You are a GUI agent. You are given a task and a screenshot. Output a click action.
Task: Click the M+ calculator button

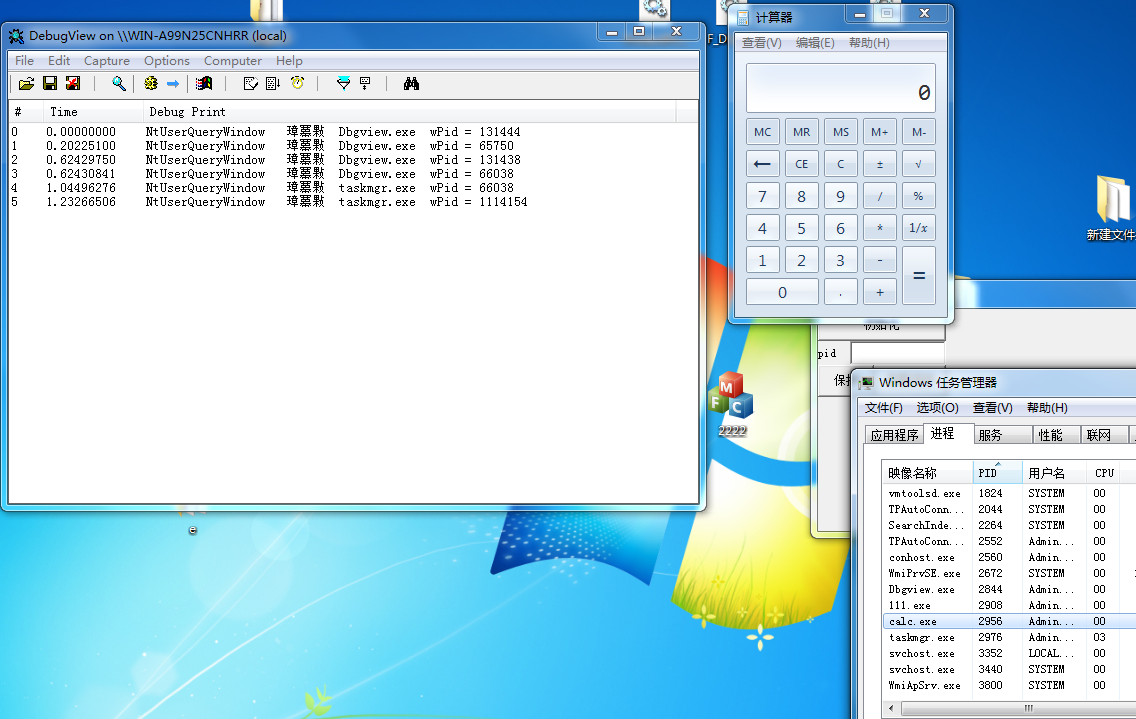point(880,132)
